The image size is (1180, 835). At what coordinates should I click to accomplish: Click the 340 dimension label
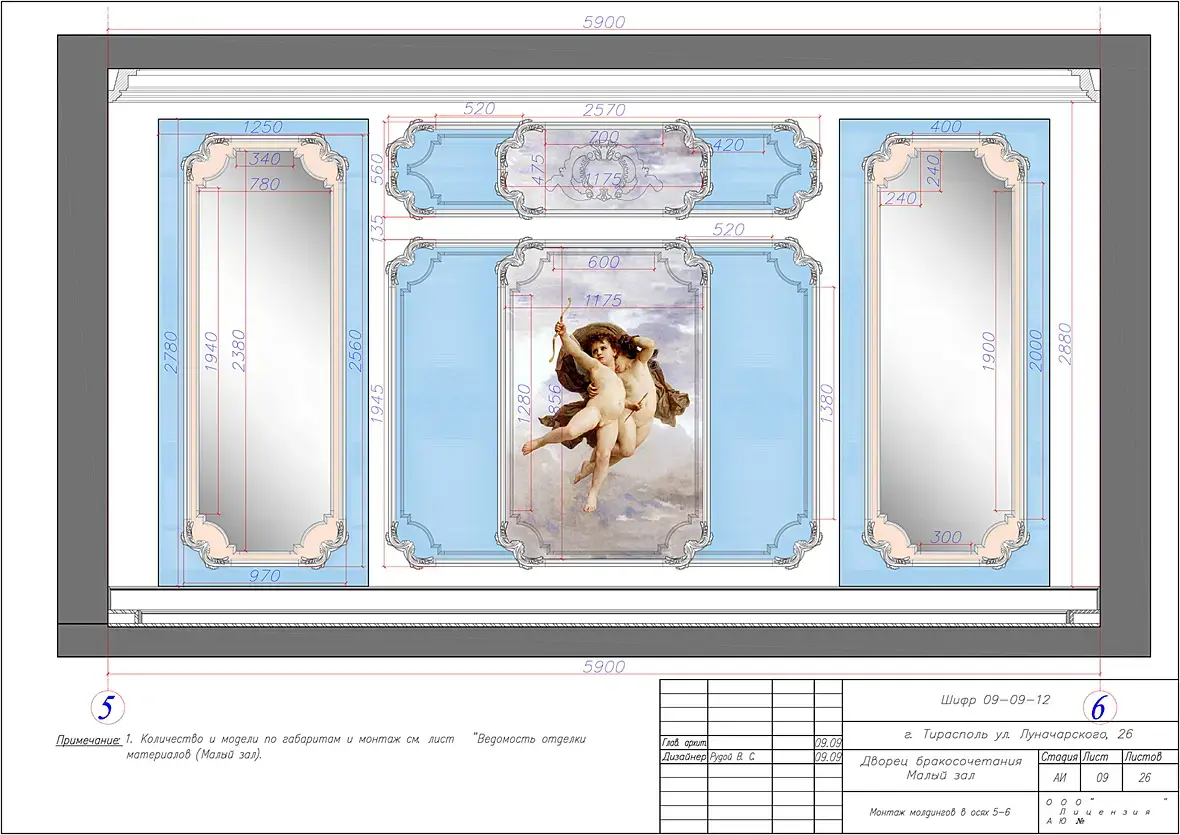(x=264, y=158)
